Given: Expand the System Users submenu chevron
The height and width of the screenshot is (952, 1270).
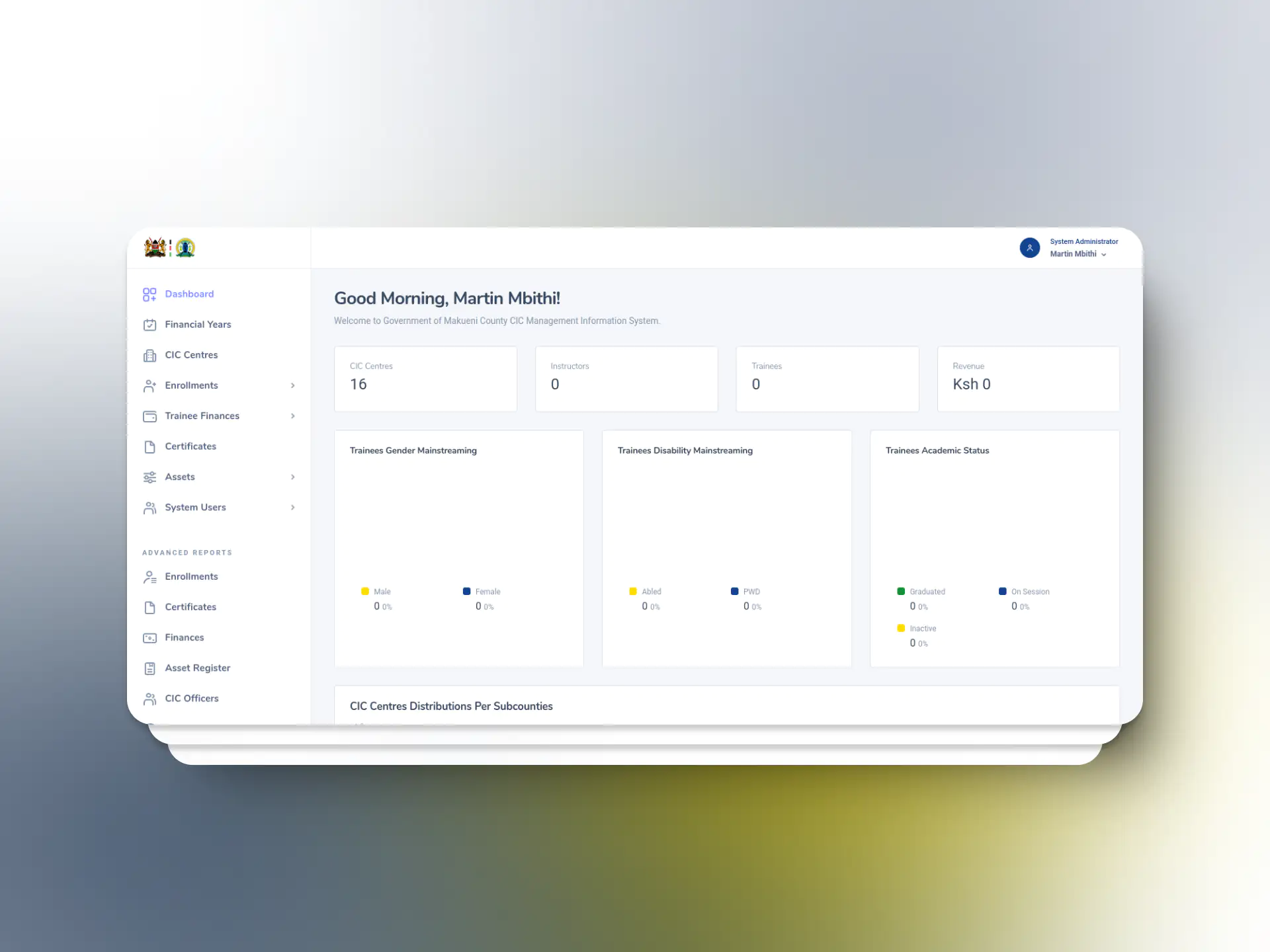Looking at the screenshot, I should [x=292, y=507].
